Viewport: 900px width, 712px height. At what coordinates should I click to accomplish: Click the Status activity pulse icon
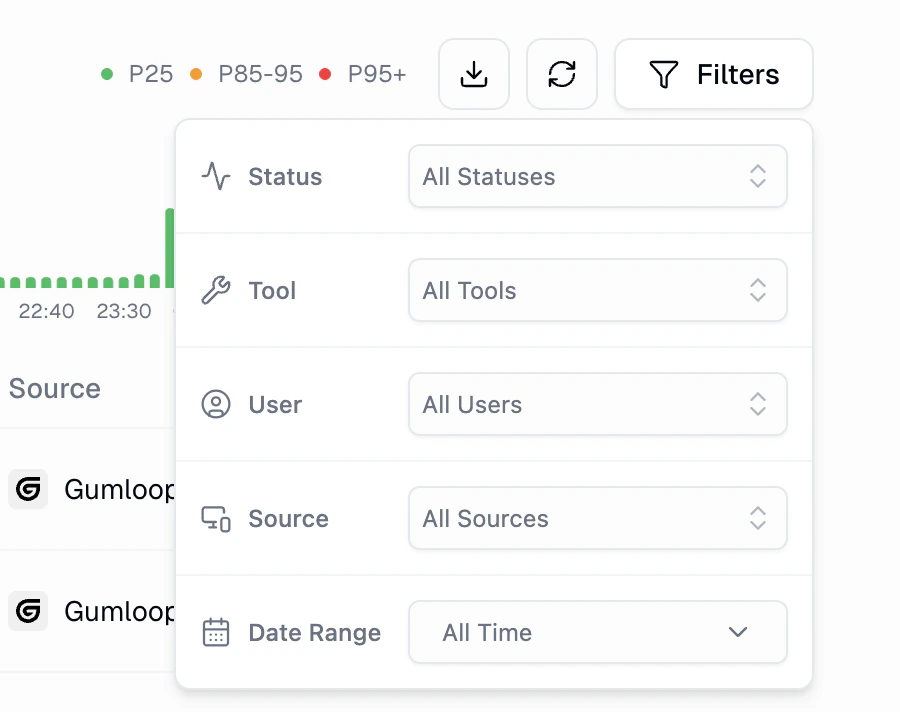(x=216, y=176)
